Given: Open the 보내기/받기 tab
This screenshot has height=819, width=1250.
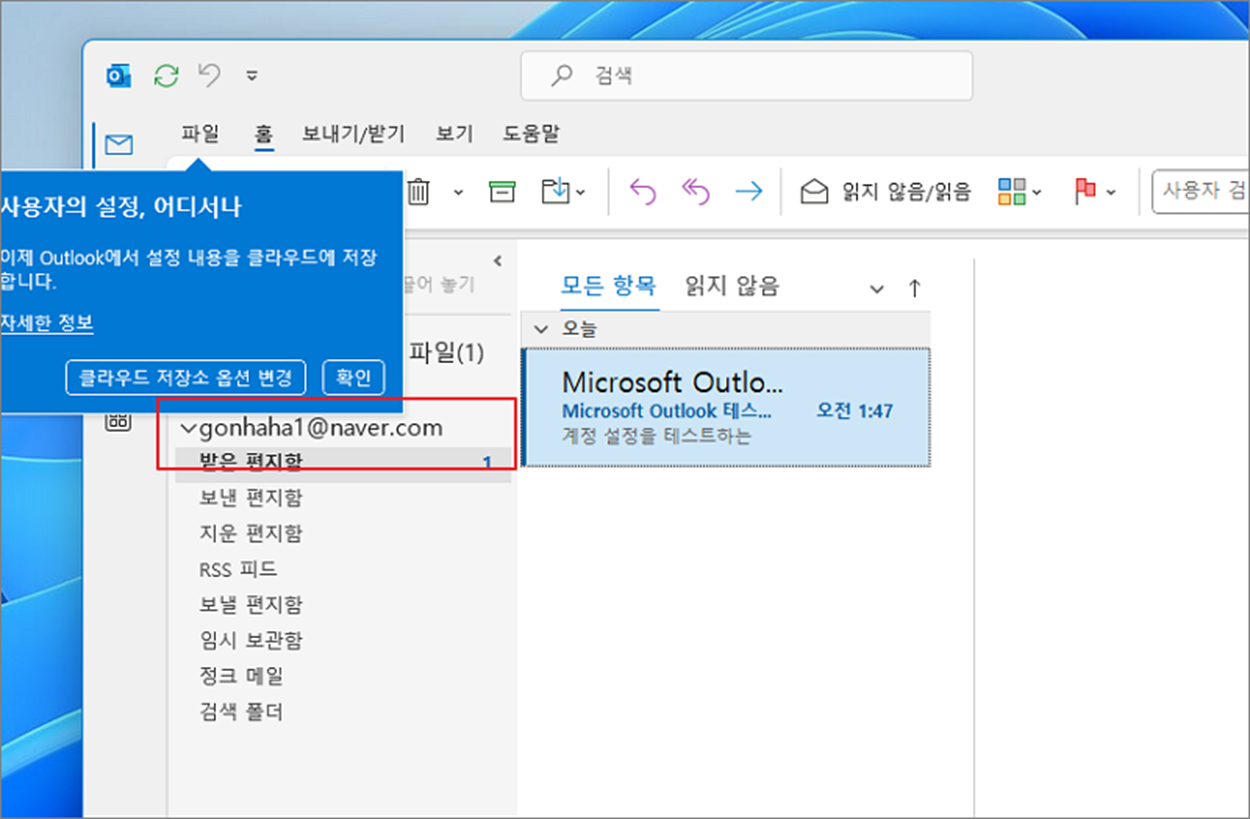Looking at the screenshot, I should click(x=354, y=133).
